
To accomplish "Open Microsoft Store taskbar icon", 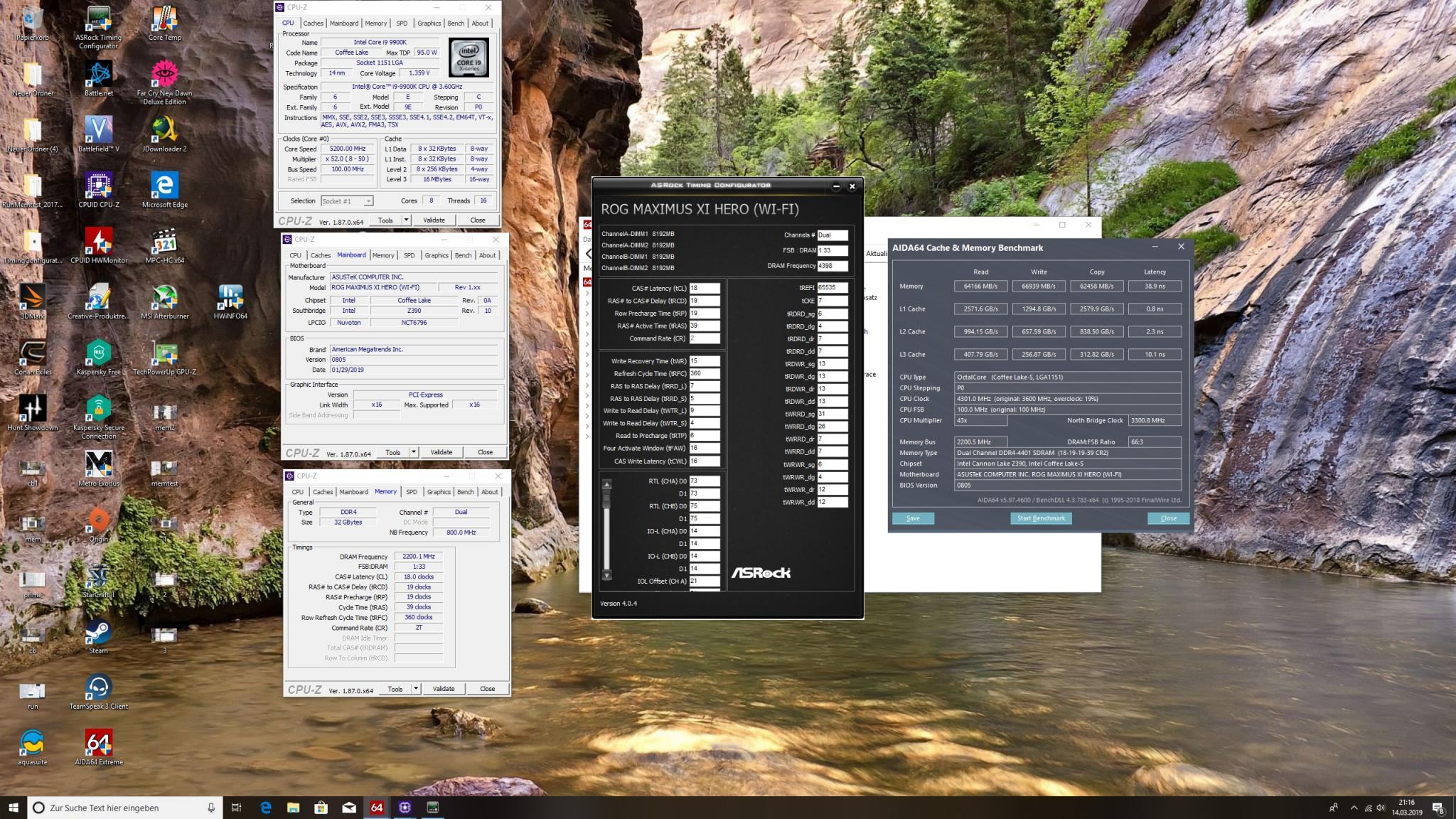I will coord(321,808).
